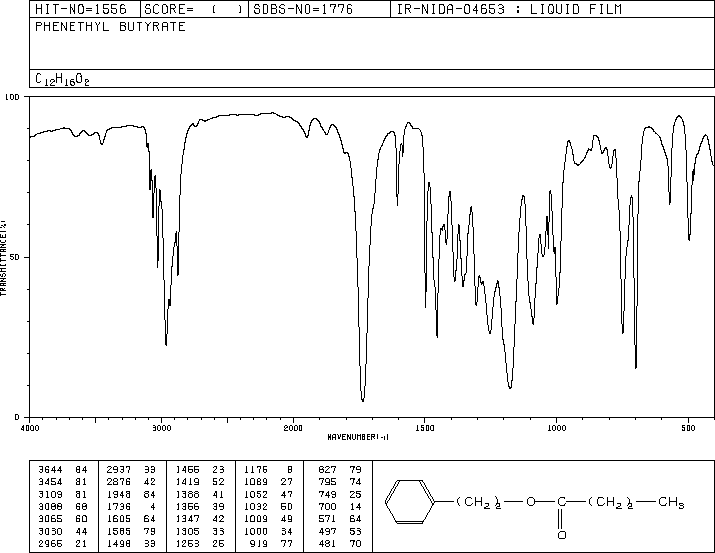Click the benzene ring in the structure
The width and height of the screenshot is (715, 553).
(409, 501)
